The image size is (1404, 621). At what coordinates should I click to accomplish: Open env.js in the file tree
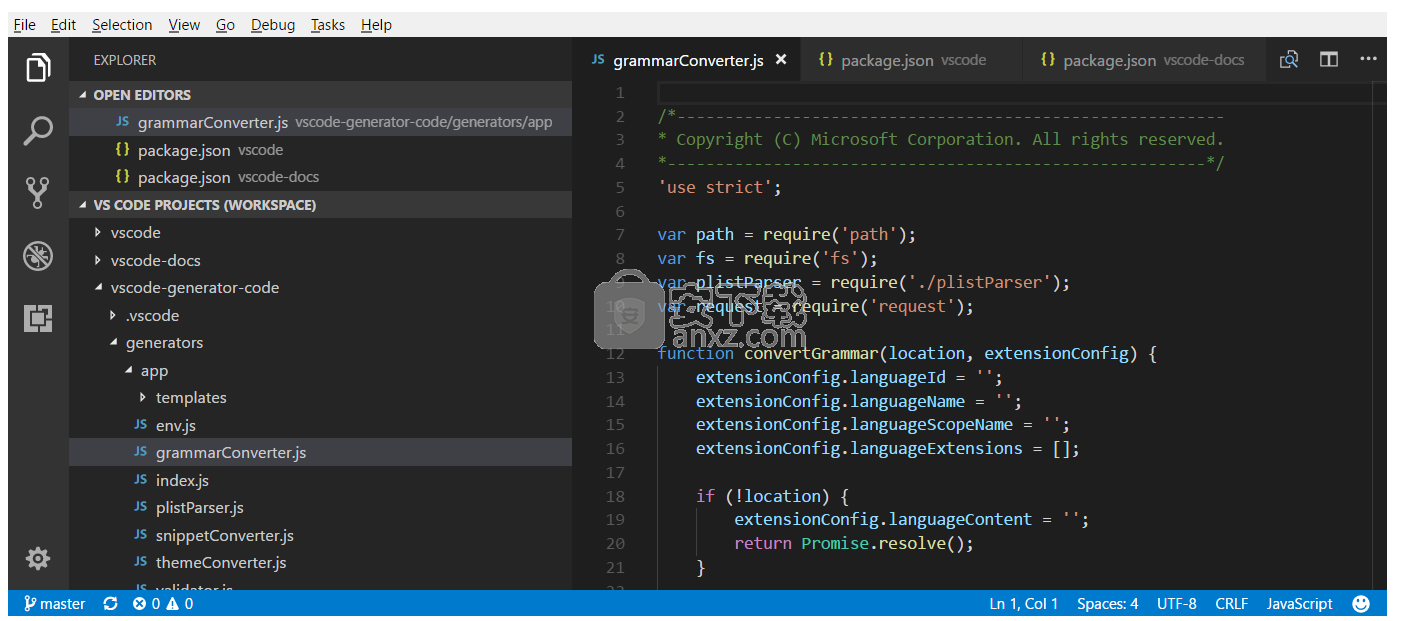[320, 425]
